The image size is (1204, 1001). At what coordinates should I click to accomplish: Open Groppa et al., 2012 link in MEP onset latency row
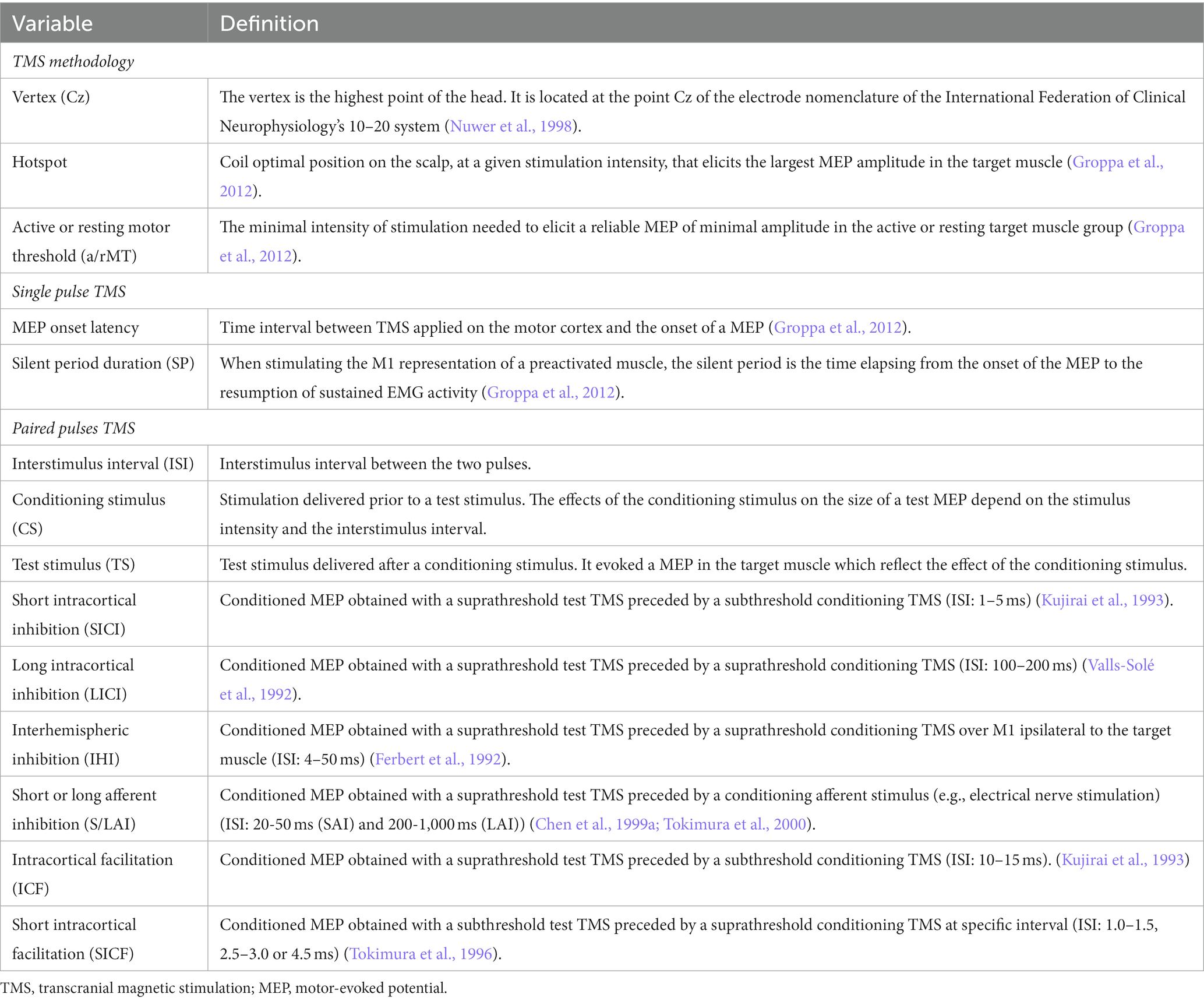click(x=838, y=327)
